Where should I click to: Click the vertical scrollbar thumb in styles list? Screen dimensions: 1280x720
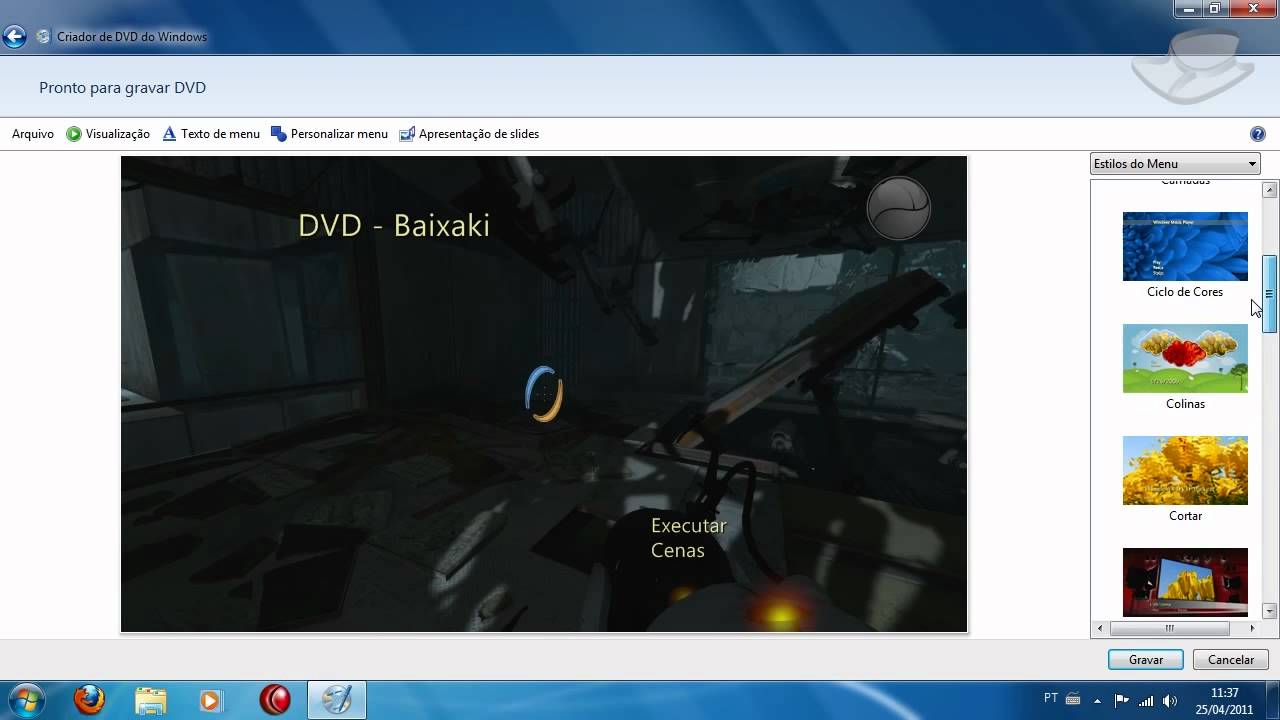click(1270, 294)
